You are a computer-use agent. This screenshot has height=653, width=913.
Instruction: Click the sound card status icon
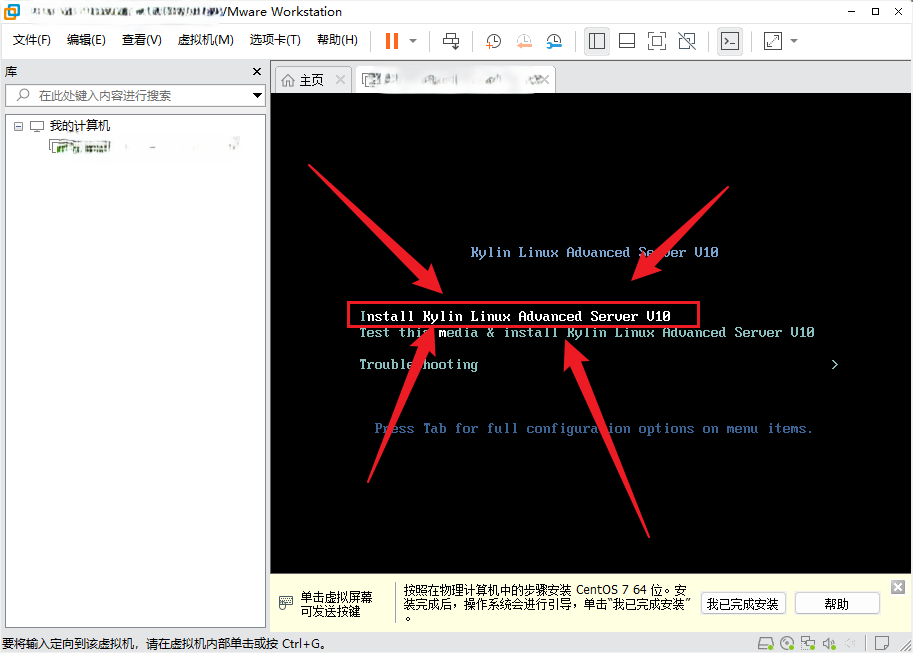(x=829, y=643)
